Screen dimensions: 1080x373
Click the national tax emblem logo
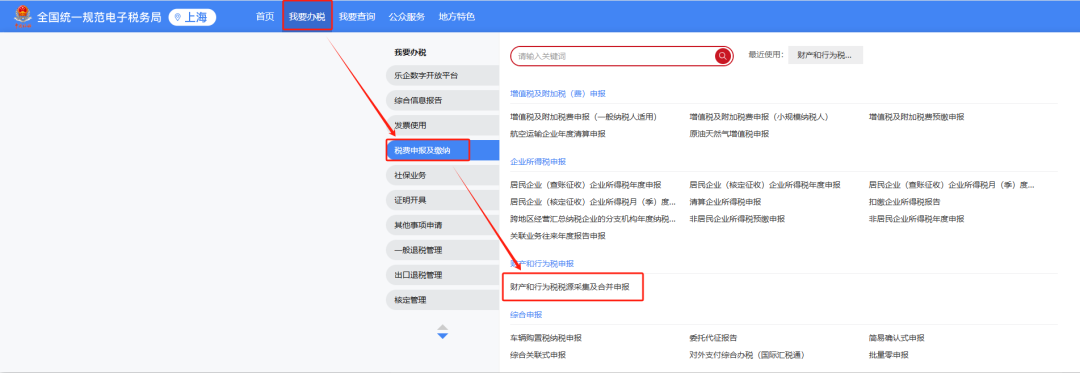(23, 16)
